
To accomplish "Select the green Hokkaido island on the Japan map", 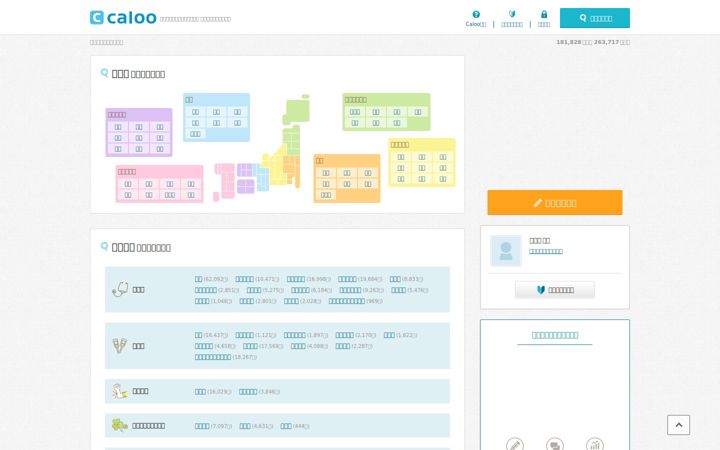I will click(x=296, y=111).
